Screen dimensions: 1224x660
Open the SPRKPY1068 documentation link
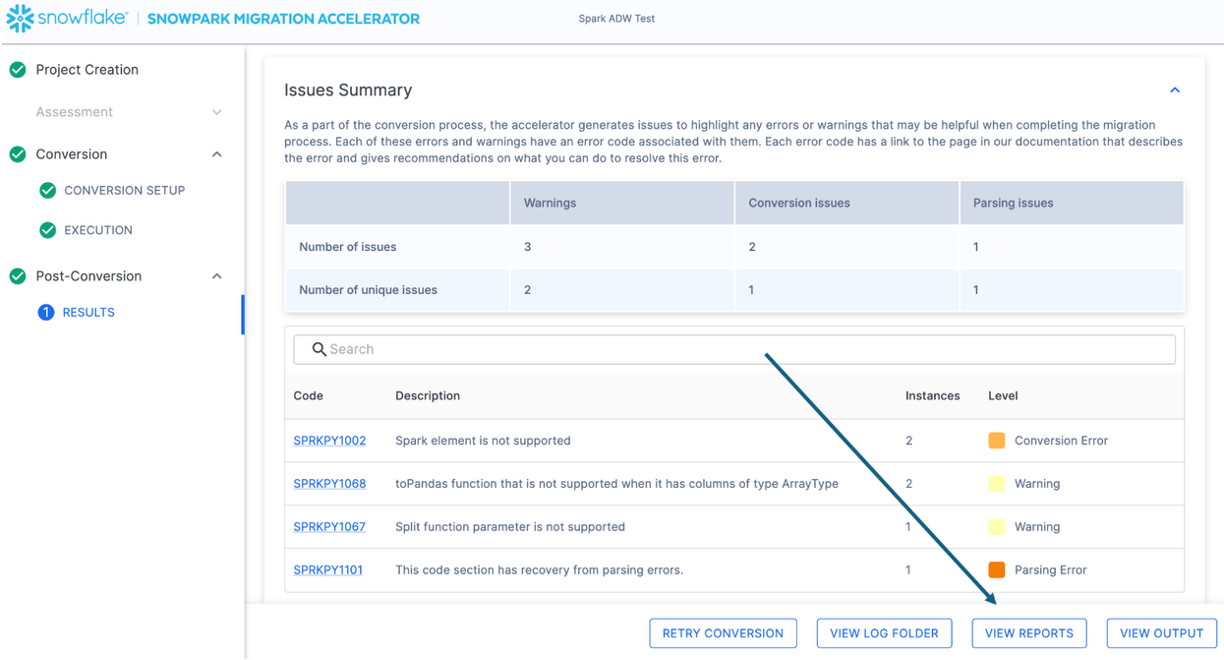pos(330,483)
